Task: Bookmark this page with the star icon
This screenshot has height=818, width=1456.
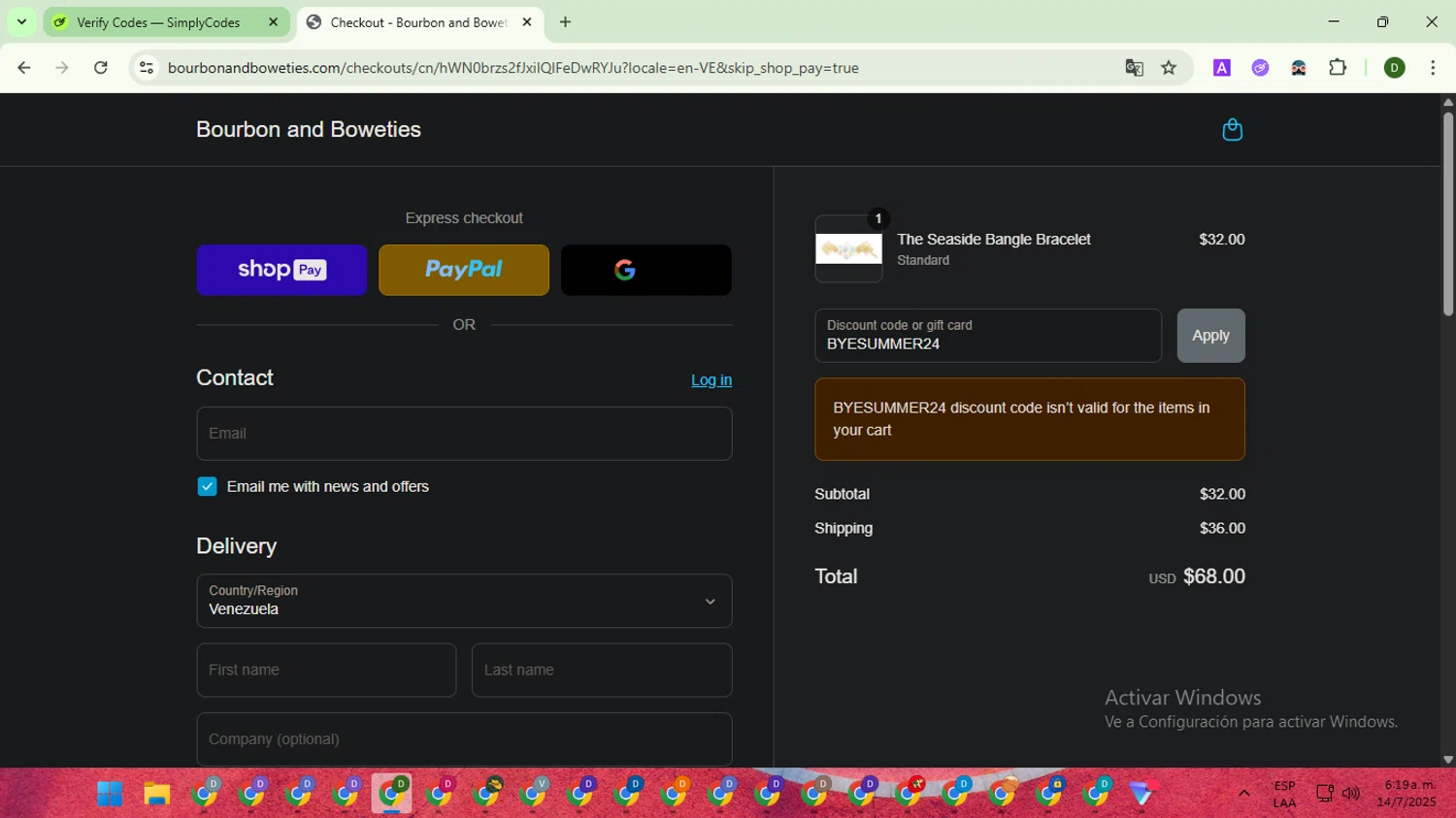Action: [x=1169, y=68]
